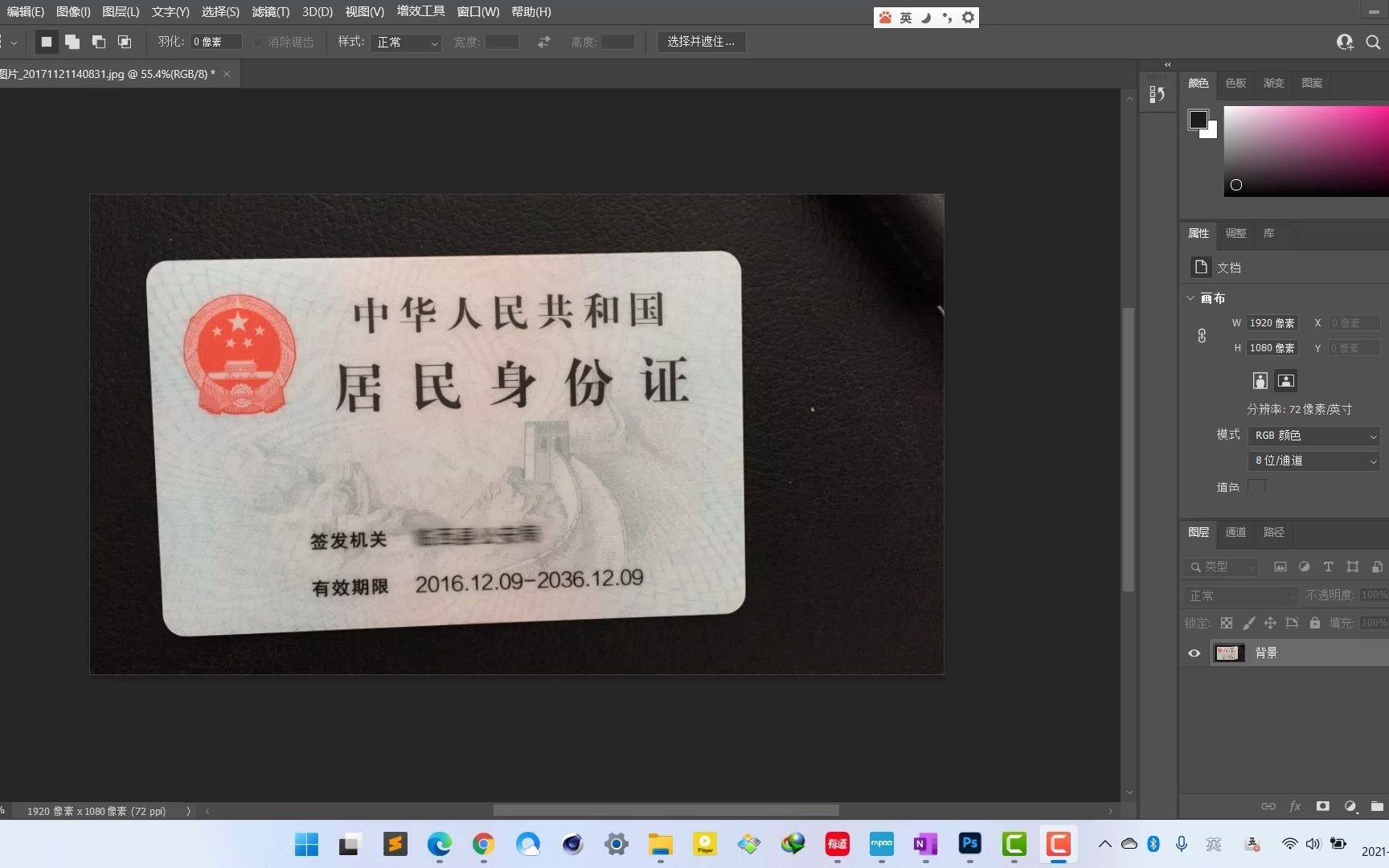The image size is (1389, 868).
Task: Open the 图像(I) menu
Action: pos(73,11)
